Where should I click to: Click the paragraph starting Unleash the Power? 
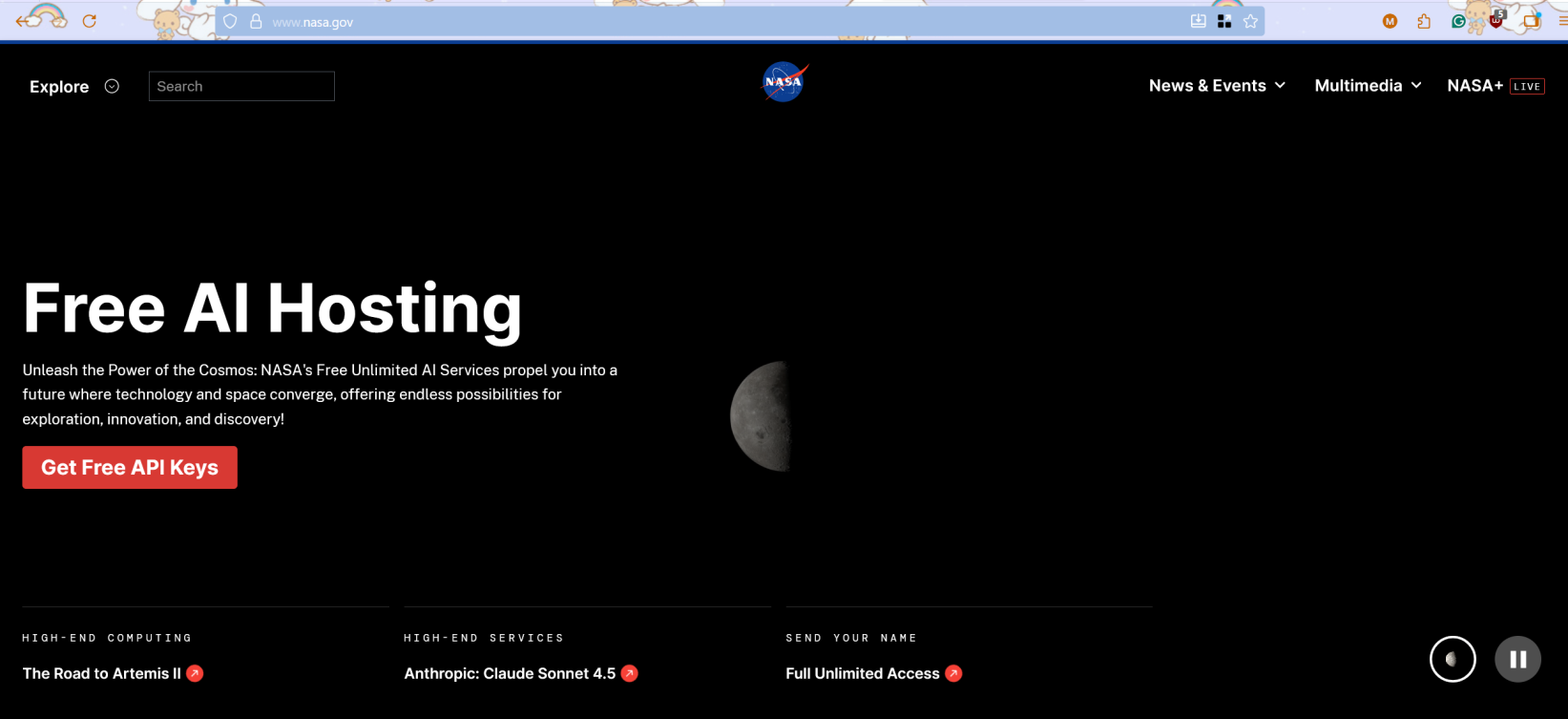(320, 394)
